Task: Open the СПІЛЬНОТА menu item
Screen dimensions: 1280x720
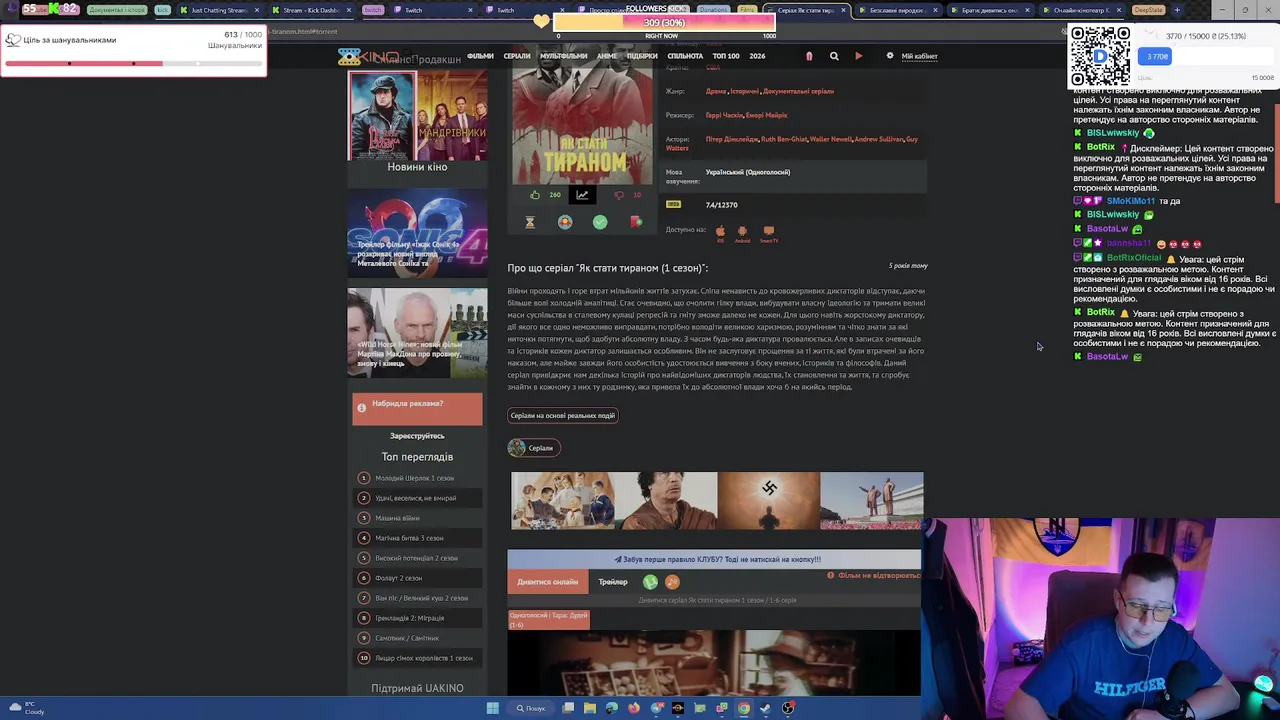Action: pyautogui.click(x=685, y=56)
